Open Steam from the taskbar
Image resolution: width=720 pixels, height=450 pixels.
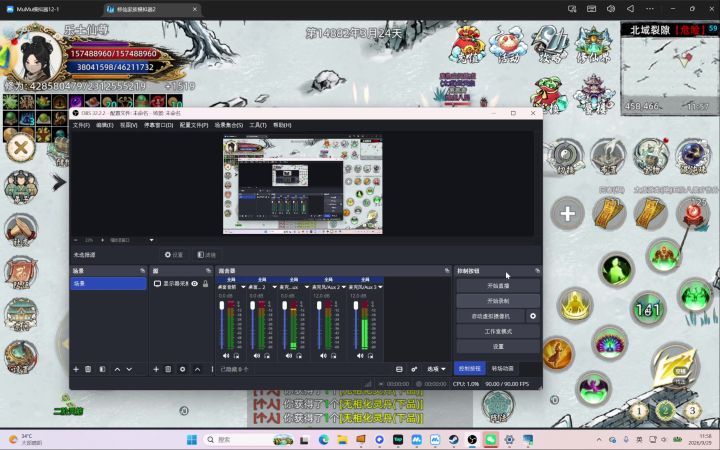tap(453, 440)
